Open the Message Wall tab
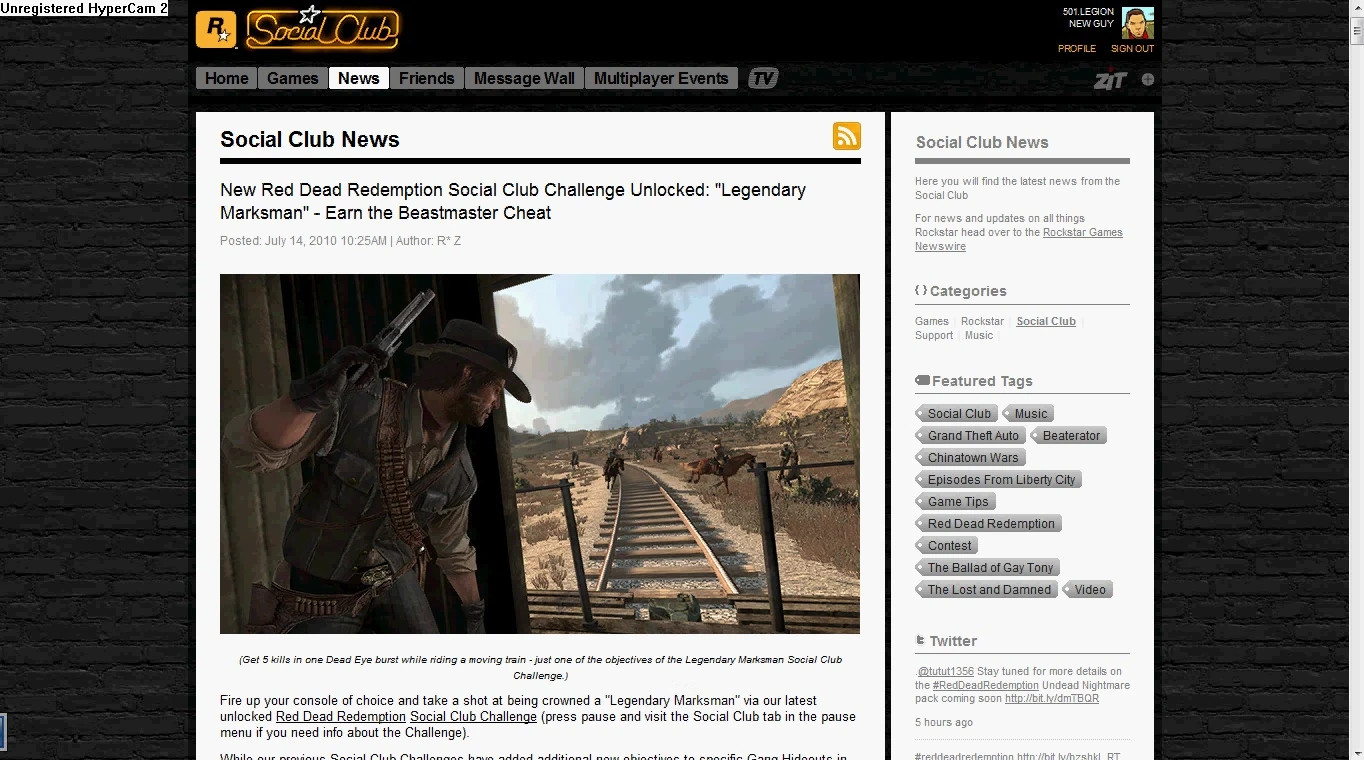Image resolution: width=1364 pixels, height=760 pixels. (x=524, y=78)
